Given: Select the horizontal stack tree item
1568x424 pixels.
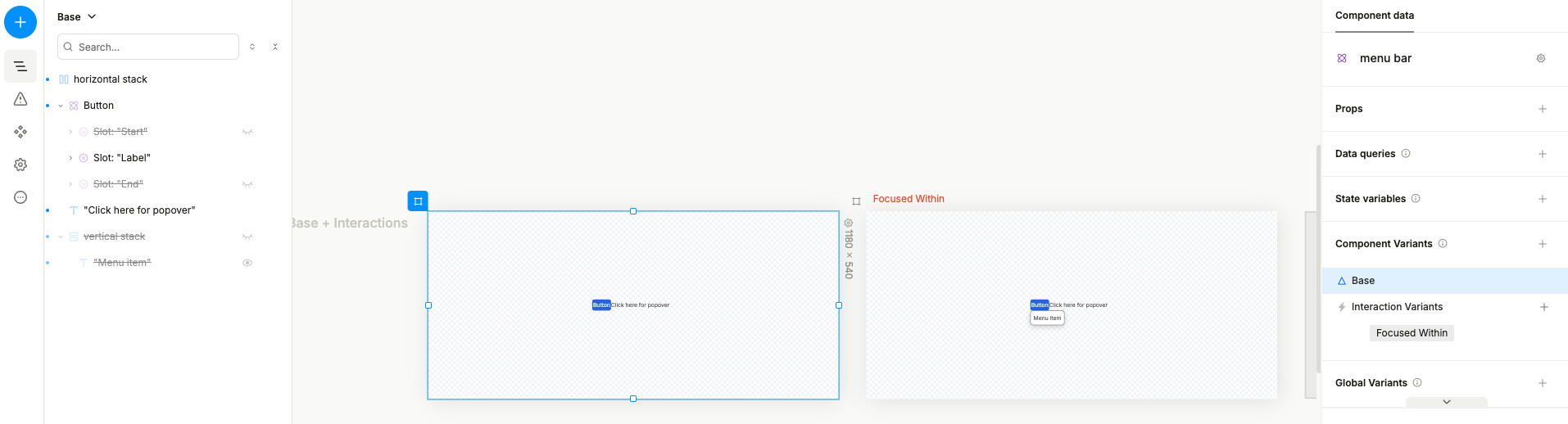Looking at the screenshot, I should click(x=111, y=79).
